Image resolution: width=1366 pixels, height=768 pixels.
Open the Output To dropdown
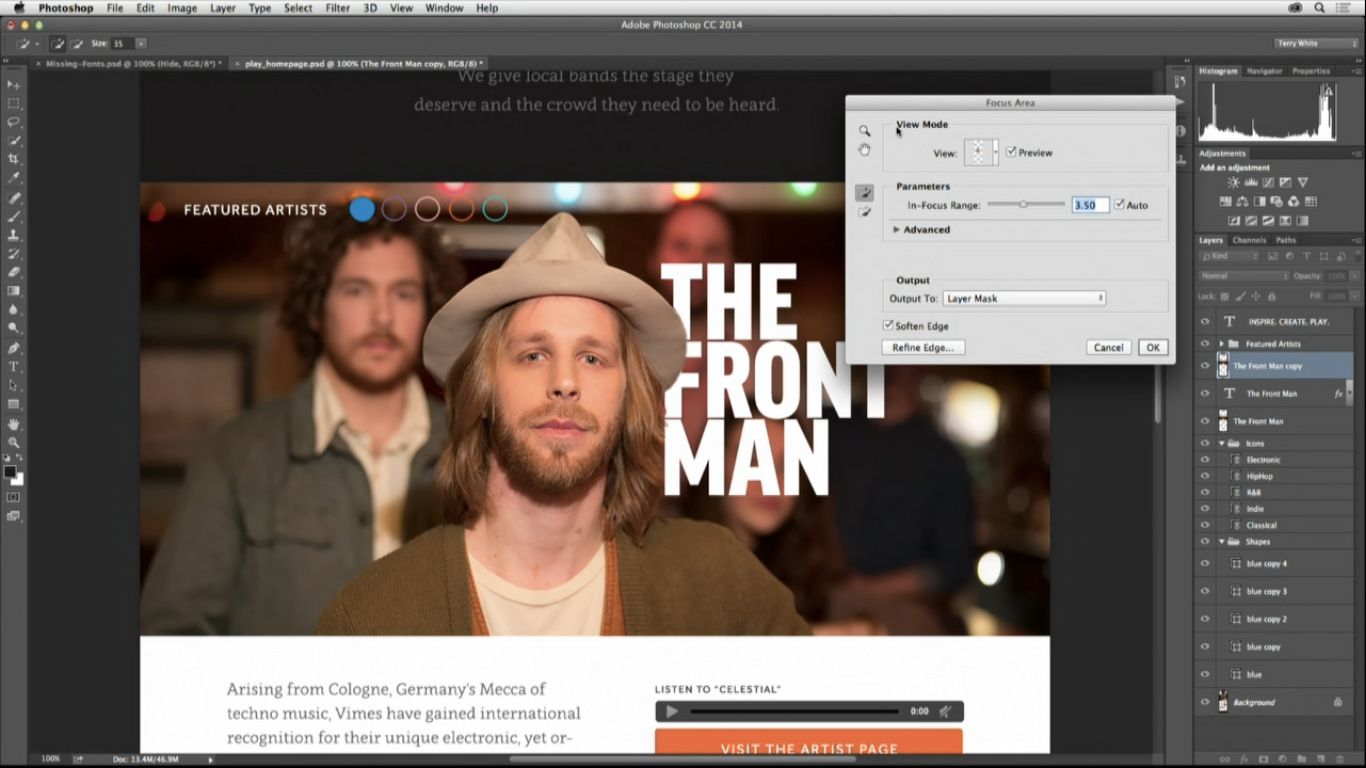pyautogui.click(x=1024, y=298)
